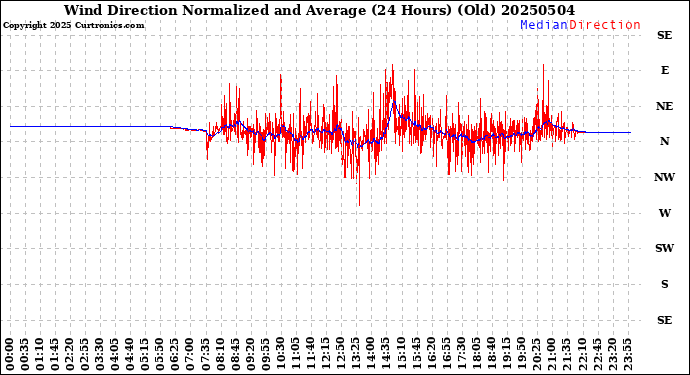This screenshot has height=375, width=690.
Task: Click the 04:40 time axis label
Action: 130,354
